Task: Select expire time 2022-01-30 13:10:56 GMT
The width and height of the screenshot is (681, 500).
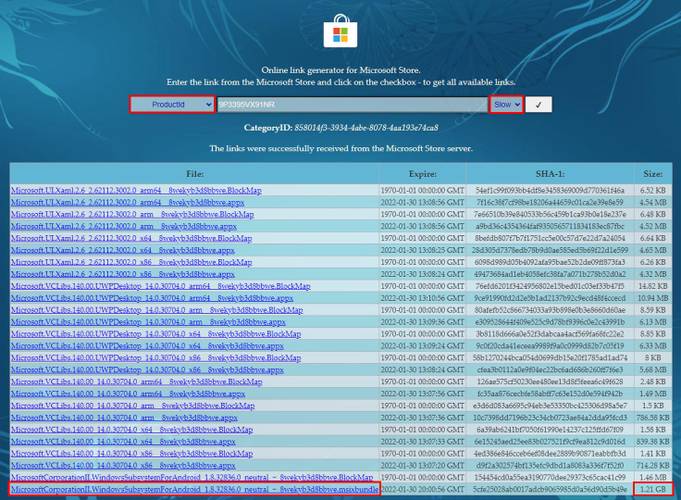Action: 423,298
